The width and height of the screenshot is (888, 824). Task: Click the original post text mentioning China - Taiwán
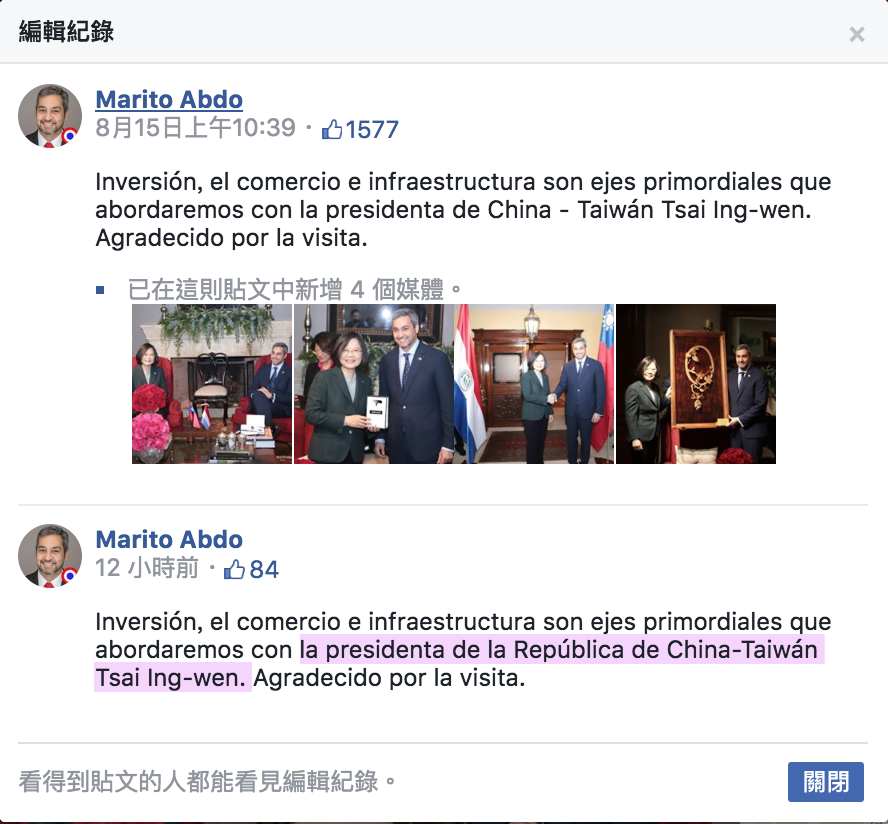point(463,210)
